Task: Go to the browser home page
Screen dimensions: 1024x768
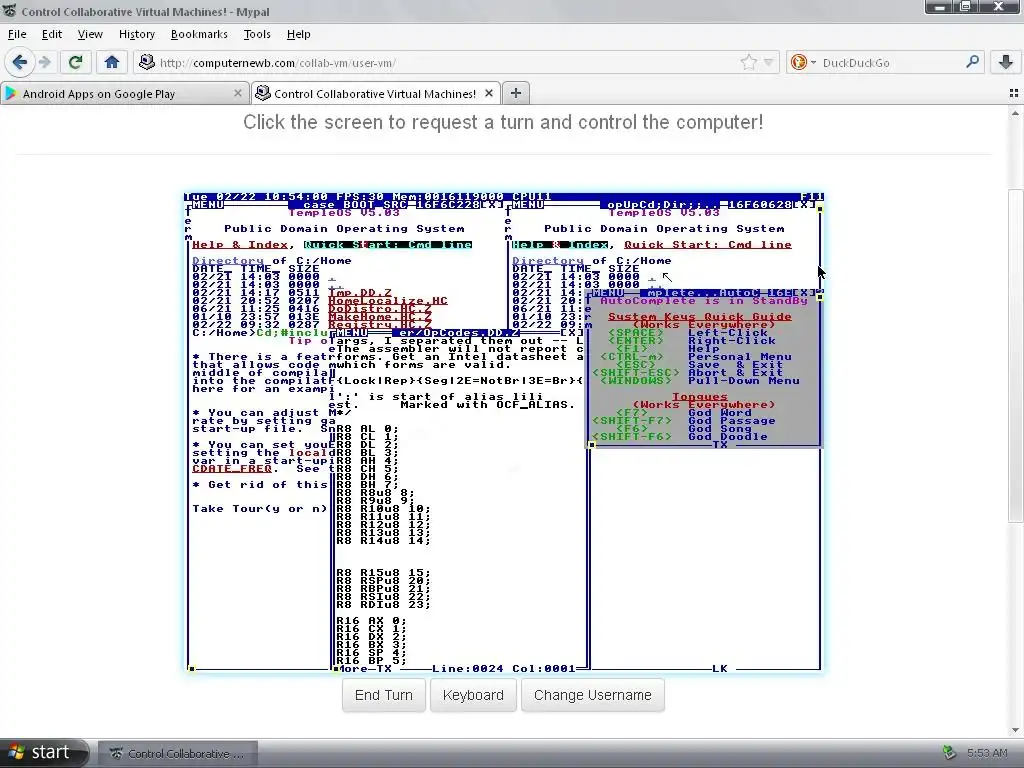Action: [x=112, y=62]
